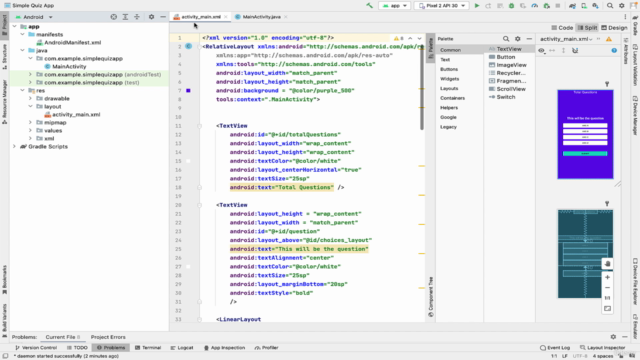Open IDE settings gear in top toolbar
The height and width of the screenshot is (360, 640).
(622, 6)
